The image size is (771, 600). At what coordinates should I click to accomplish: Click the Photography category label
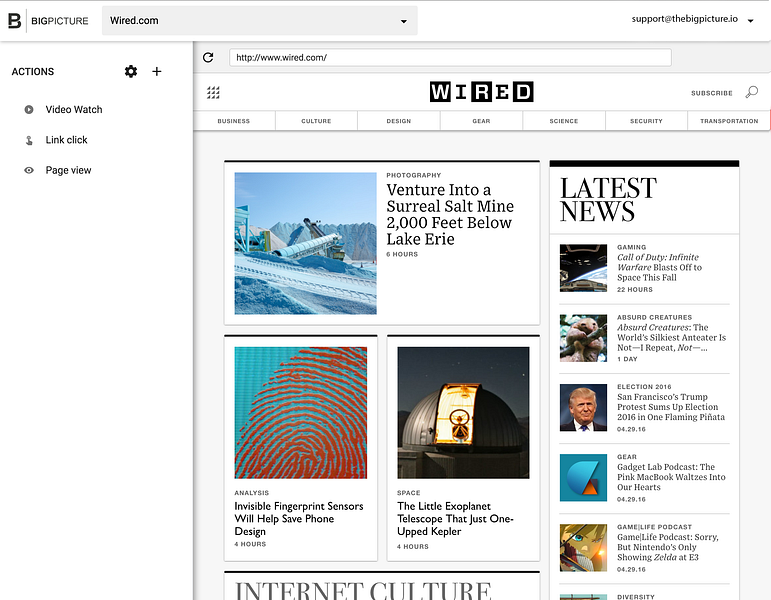pos(414,175)
